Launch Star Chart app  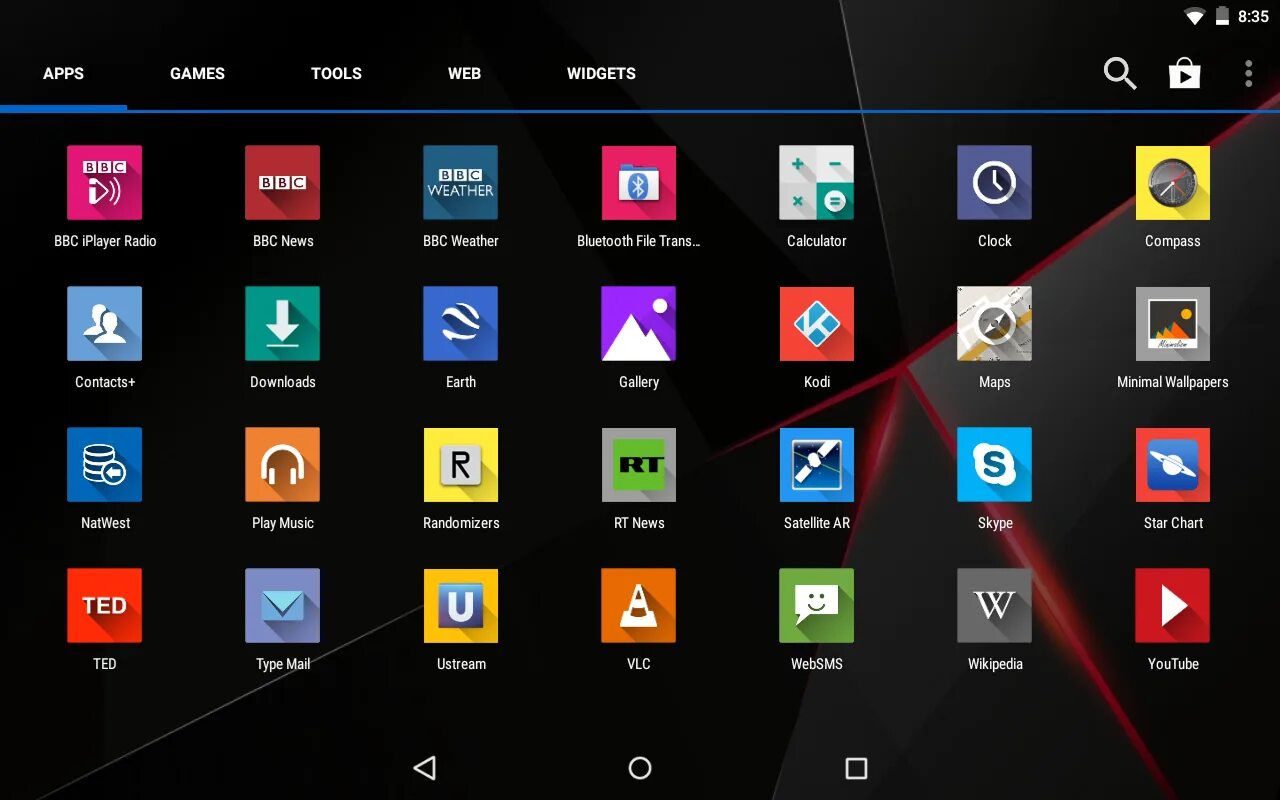click(x=1173, y=465)
